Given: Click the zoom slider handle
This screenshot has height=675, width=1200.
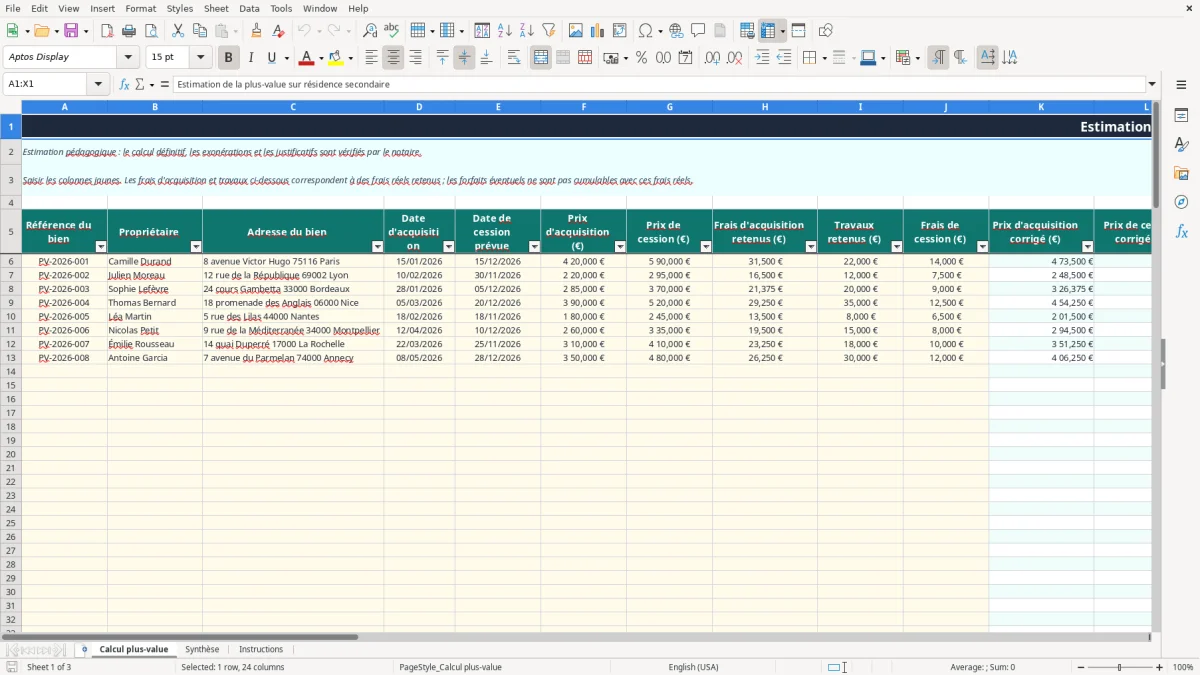Looking at the screenshot, I should pos(1120,667).
